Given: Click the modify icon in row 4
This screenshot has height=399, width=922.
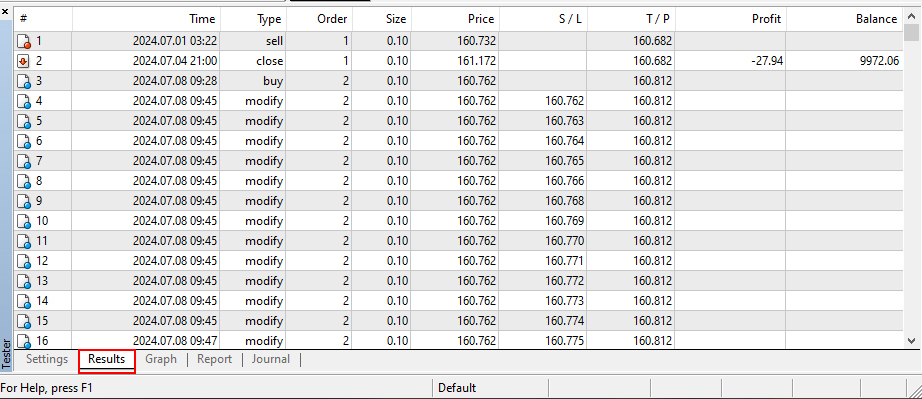Looking at the screenshot, I should click(x=24, y=101).
